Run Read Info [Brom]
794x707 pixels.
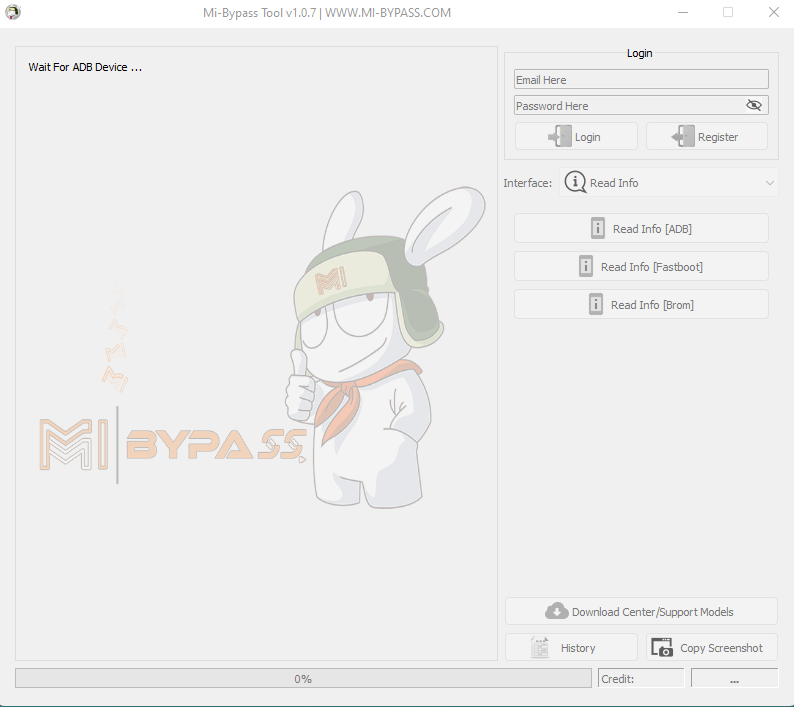(641, 304)
